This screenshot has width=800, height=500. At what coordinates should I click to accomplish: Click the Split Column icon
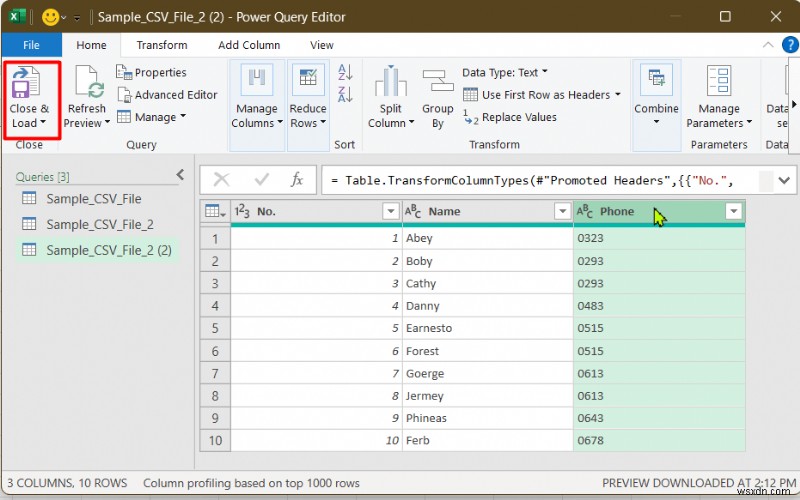pyautogui.click(x=390, y=82)
